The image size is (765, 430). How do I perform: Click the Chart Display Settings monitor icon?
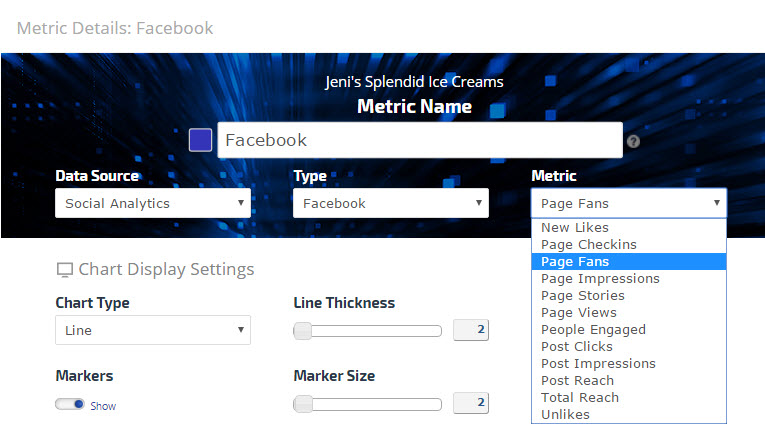pyautogui.click(x=65, y=270)
